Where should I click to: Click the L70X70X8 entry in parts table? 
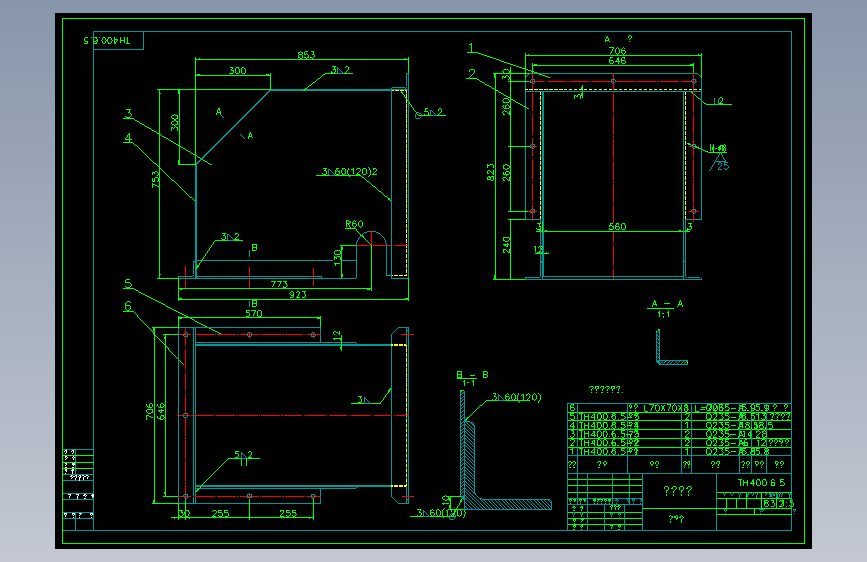click(666, 408)
